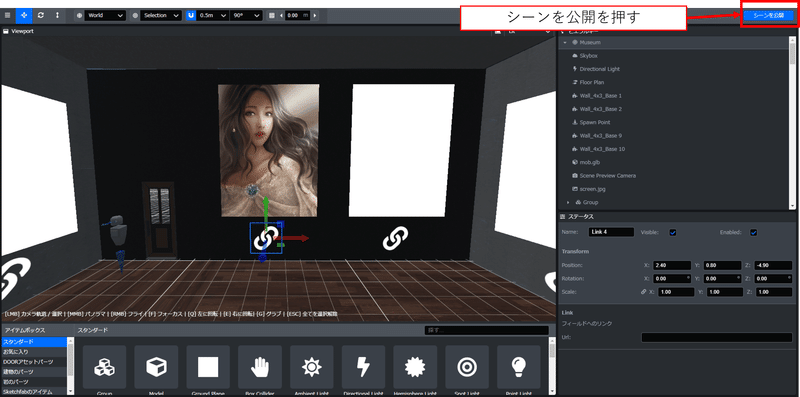Screen dimensions: 800x397
Task: Click the grid height 0.00 field
Action: 297,15
